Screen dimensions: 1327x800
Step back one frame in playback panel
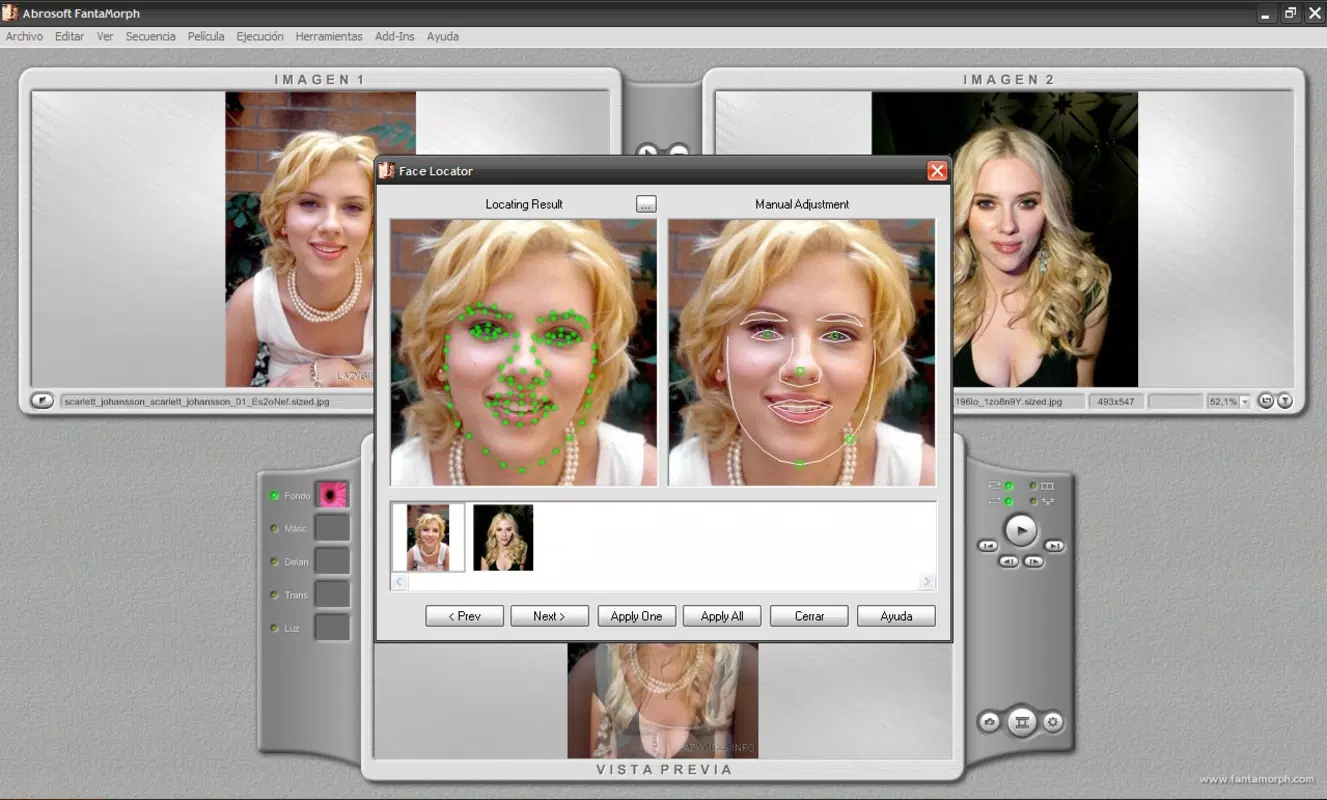click(1009, 562)
